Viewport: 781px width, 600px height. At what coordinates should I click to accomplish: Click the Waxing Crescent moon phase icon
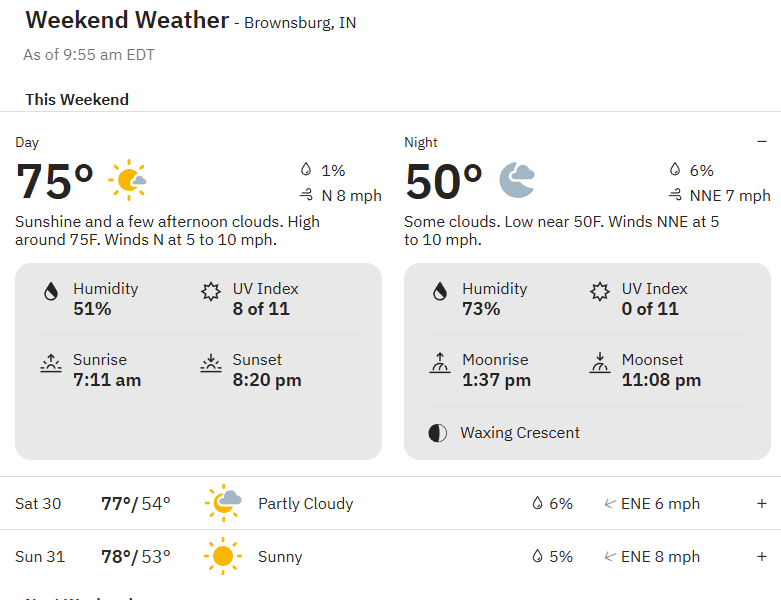438,433
